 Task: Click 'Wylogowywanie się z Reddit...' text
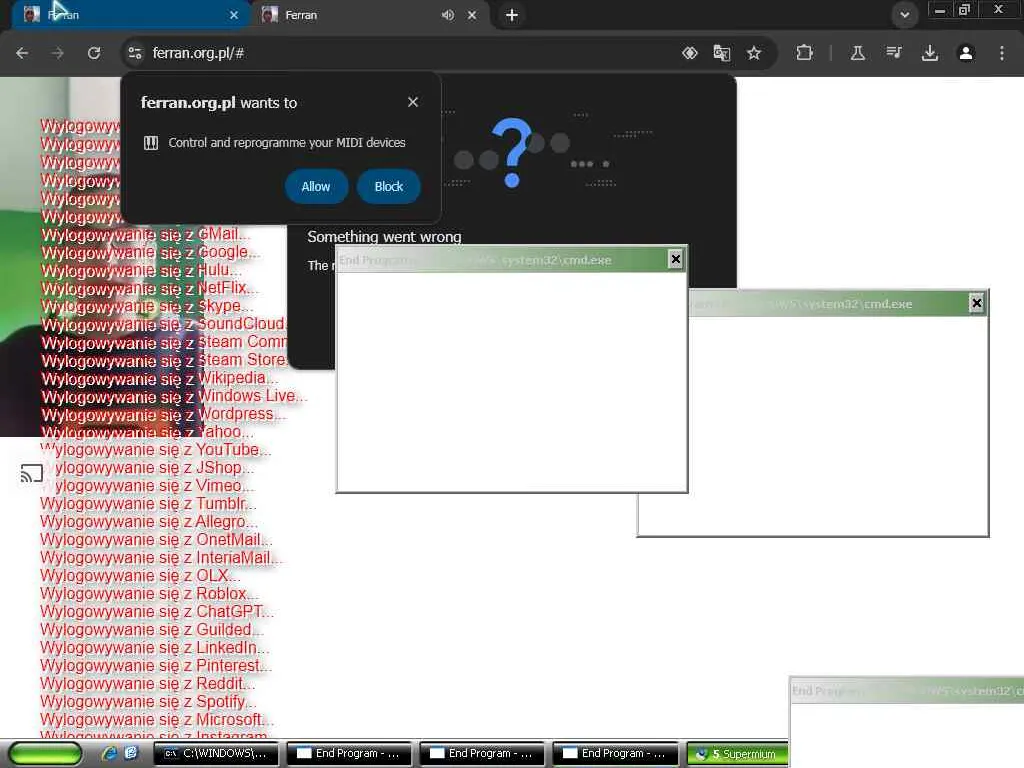click(x=148, y=684)
